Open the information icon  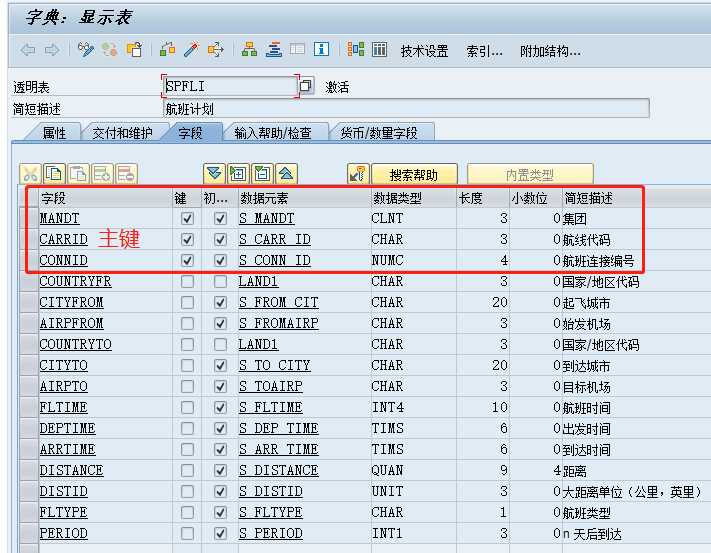[x=321, y=49]
